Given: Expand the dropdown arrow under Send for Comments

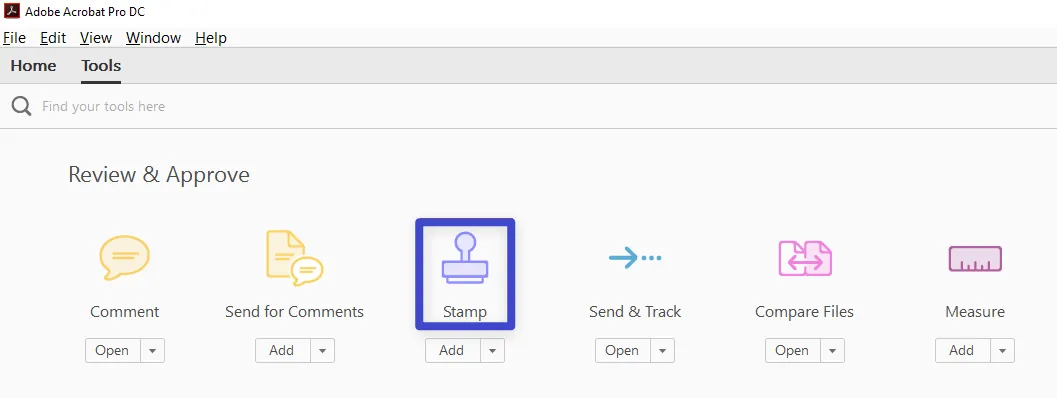Looking at the screenshot, I should [x=322, y=351].
